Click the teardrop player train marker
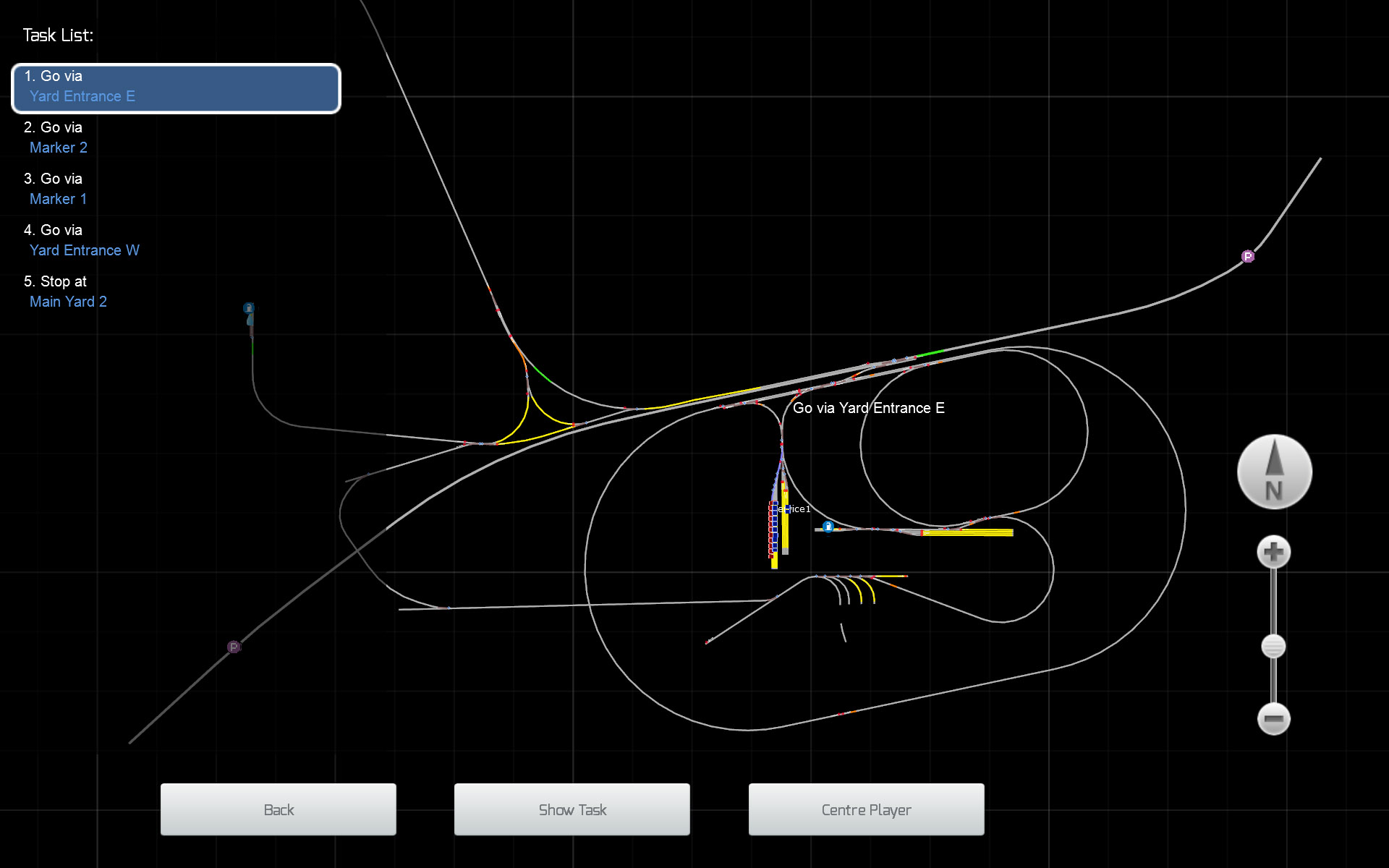The width and height of the screenshot is (1389, 868). (x=250, y=320)
